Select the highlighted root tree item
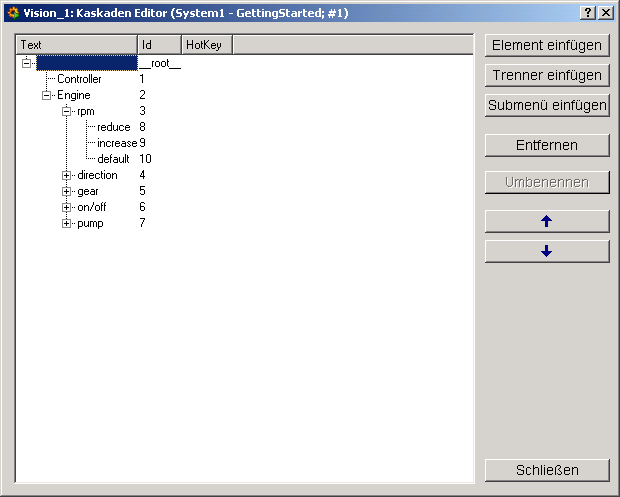 click(x=87, y=63)
